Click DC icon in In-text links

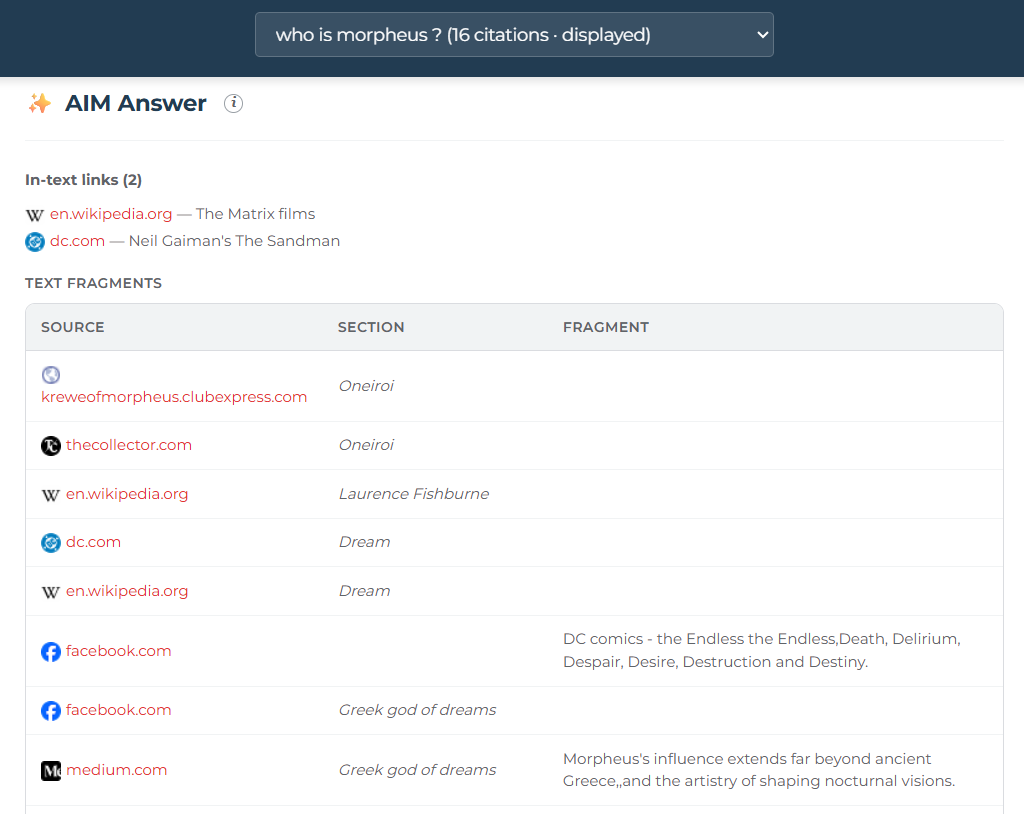(35, 241)
